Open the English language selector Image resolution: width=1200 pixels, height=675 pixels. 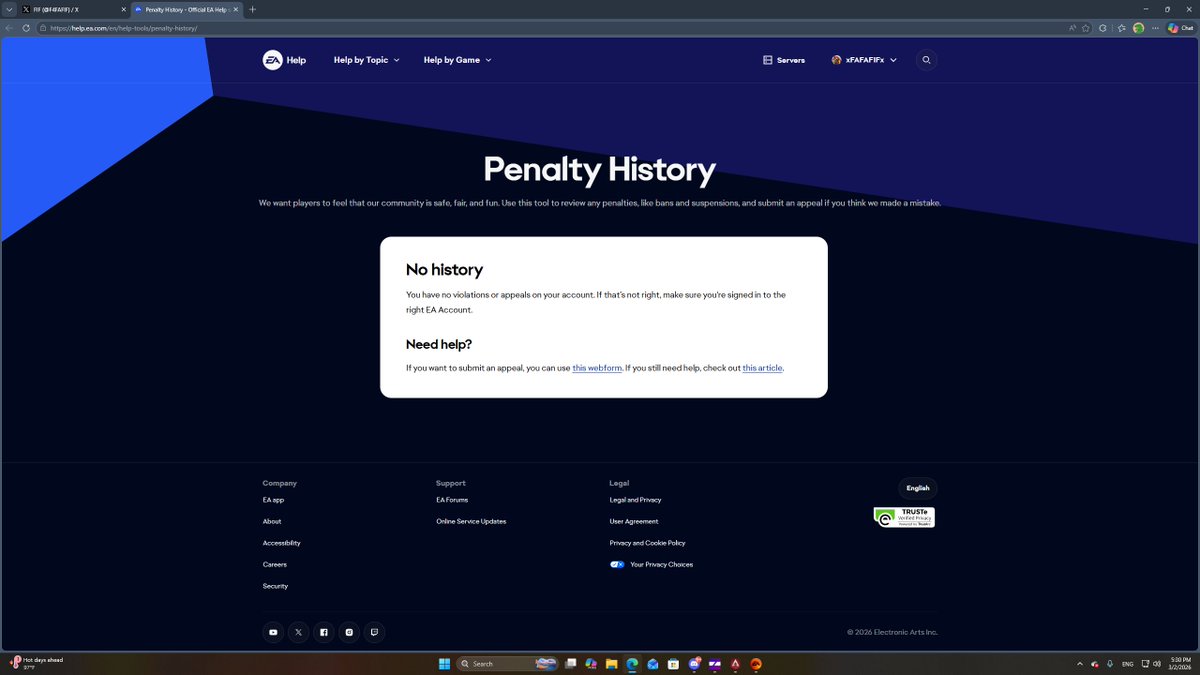918,488
